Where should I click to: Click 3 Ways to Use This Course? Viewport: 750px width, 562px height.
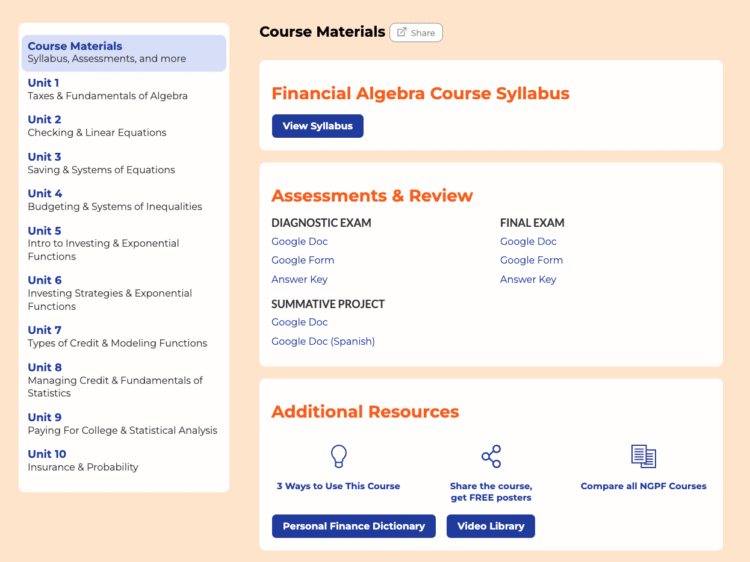click(x=338, y=486)
